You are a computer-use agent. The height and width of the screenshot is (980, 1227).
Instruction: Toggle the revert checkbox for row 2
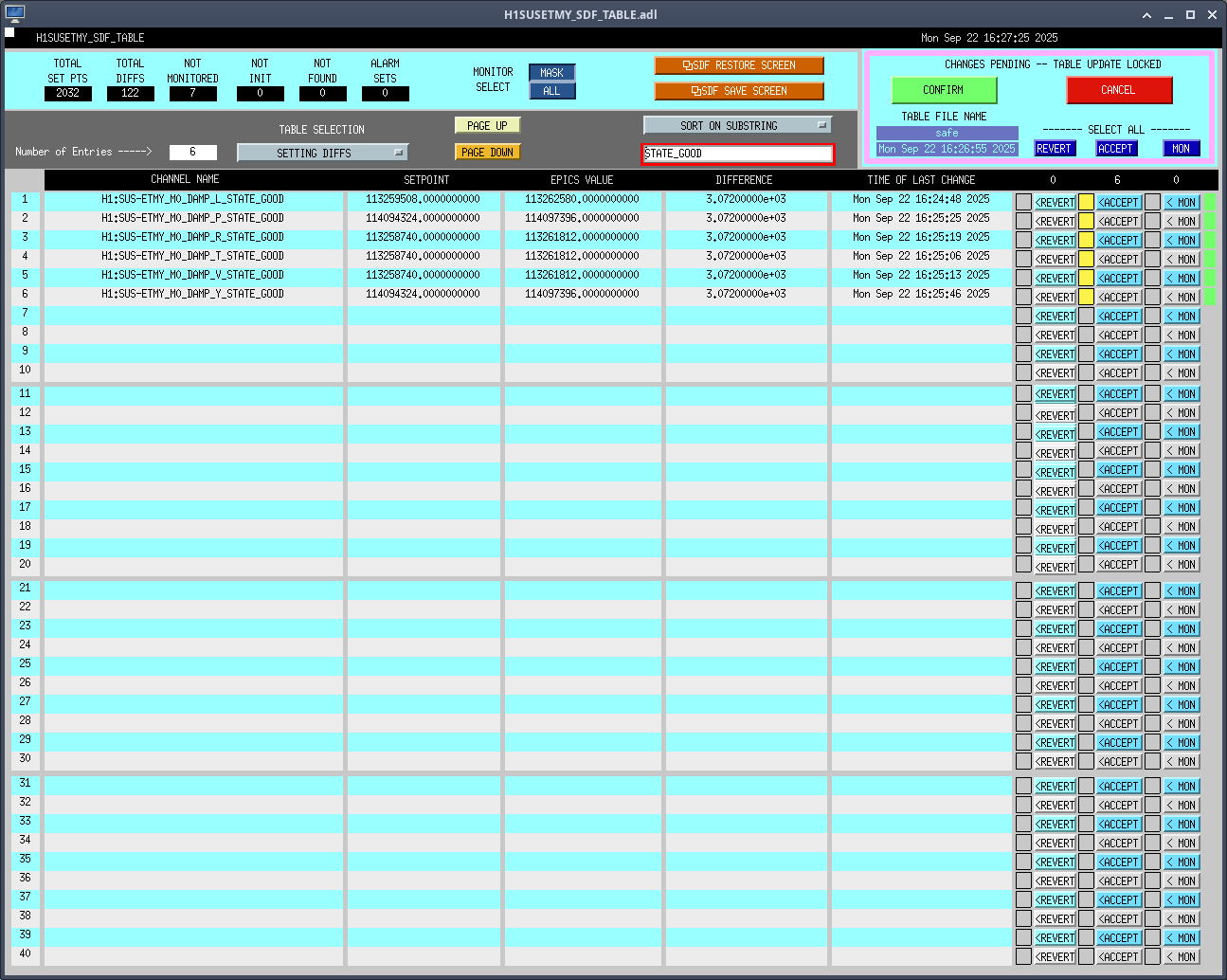[1023, 222]
